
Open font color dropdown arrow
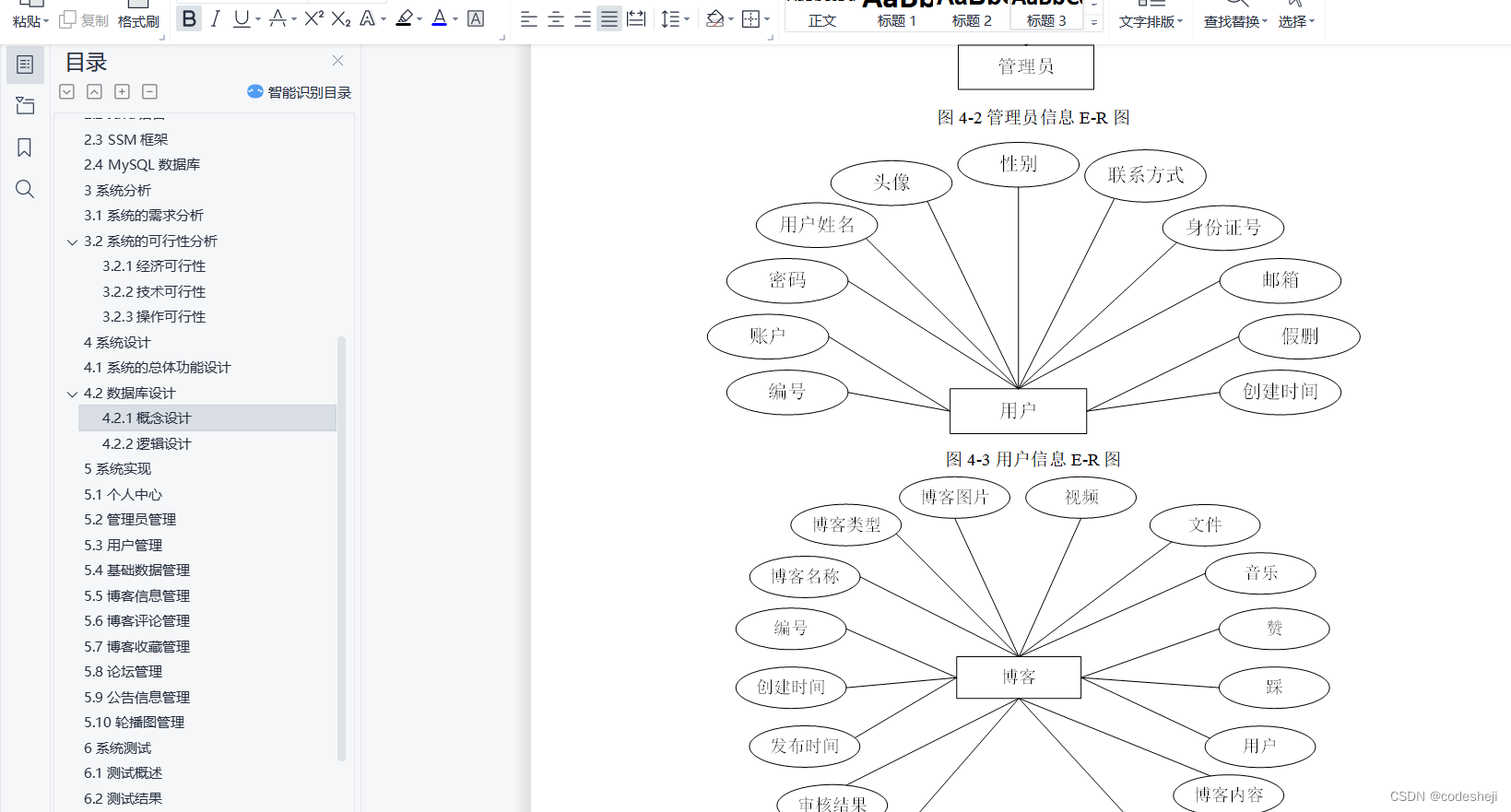(455, 19)
